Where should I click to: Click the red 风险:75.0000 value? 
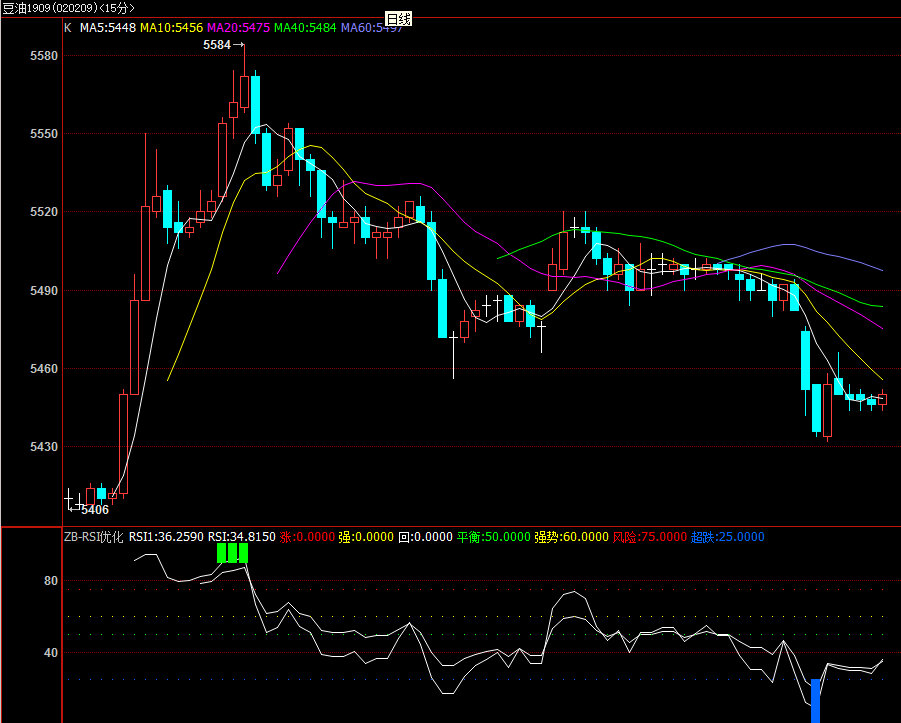[x=650, y=537]
